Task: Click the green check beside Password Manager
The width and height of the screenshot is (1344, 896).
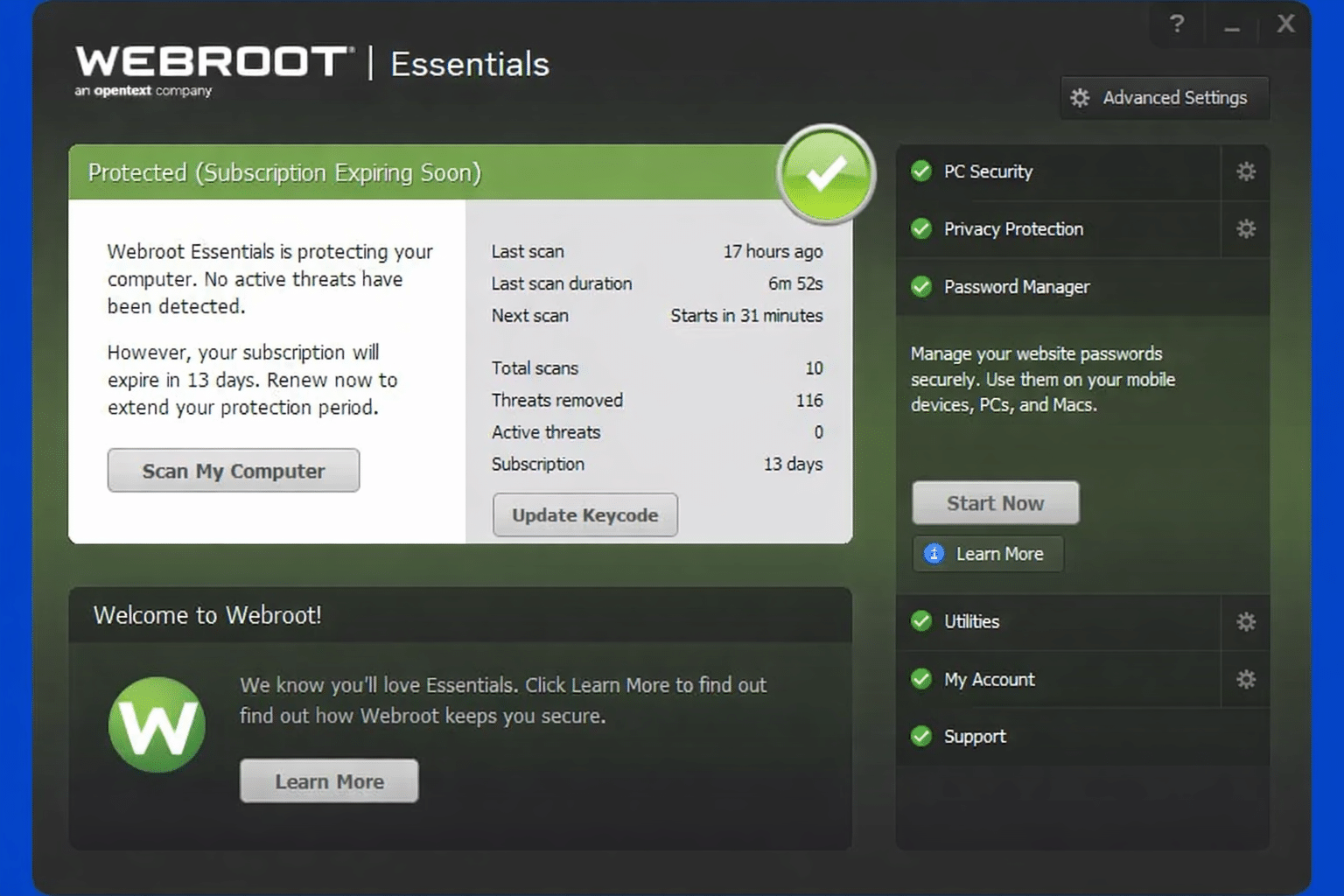Action: tap(921, 286)
